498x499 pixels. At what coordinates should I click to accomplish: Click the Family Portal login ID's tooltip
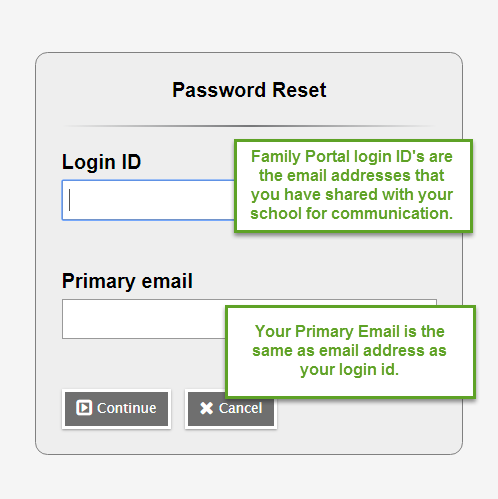click(353, 186)
